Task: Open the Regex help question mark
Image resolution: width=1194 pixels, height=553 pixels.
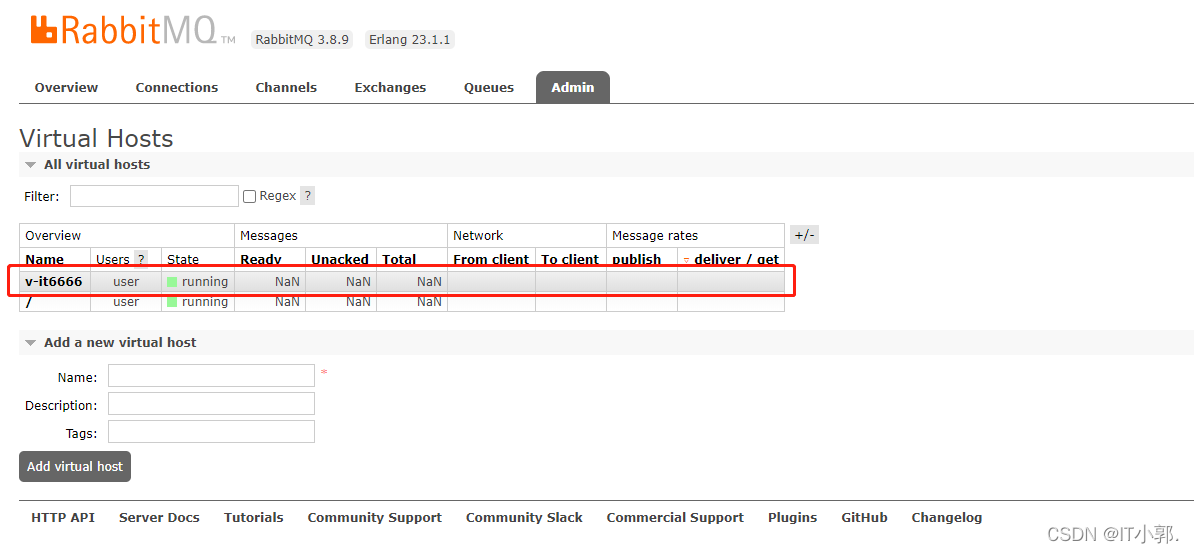Action: point(307,196)
